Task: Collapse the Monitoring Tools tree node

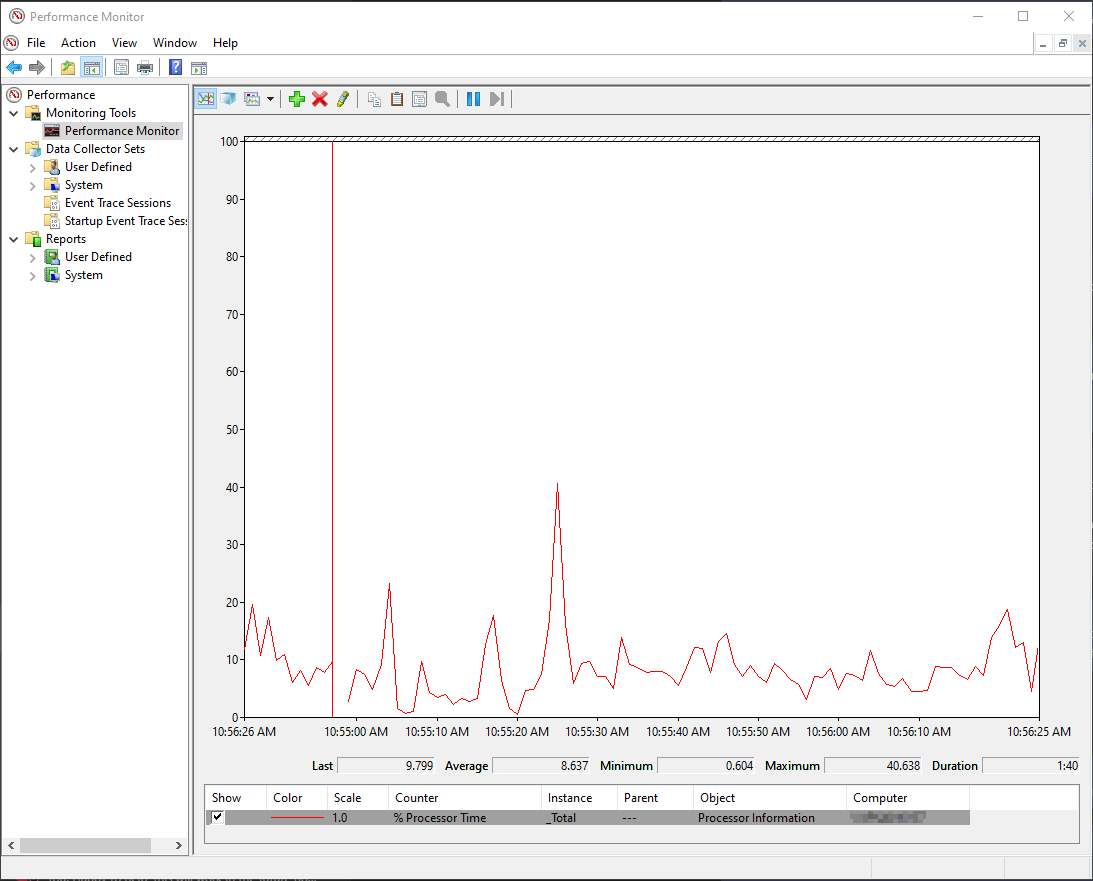Action: coord(14,113)
